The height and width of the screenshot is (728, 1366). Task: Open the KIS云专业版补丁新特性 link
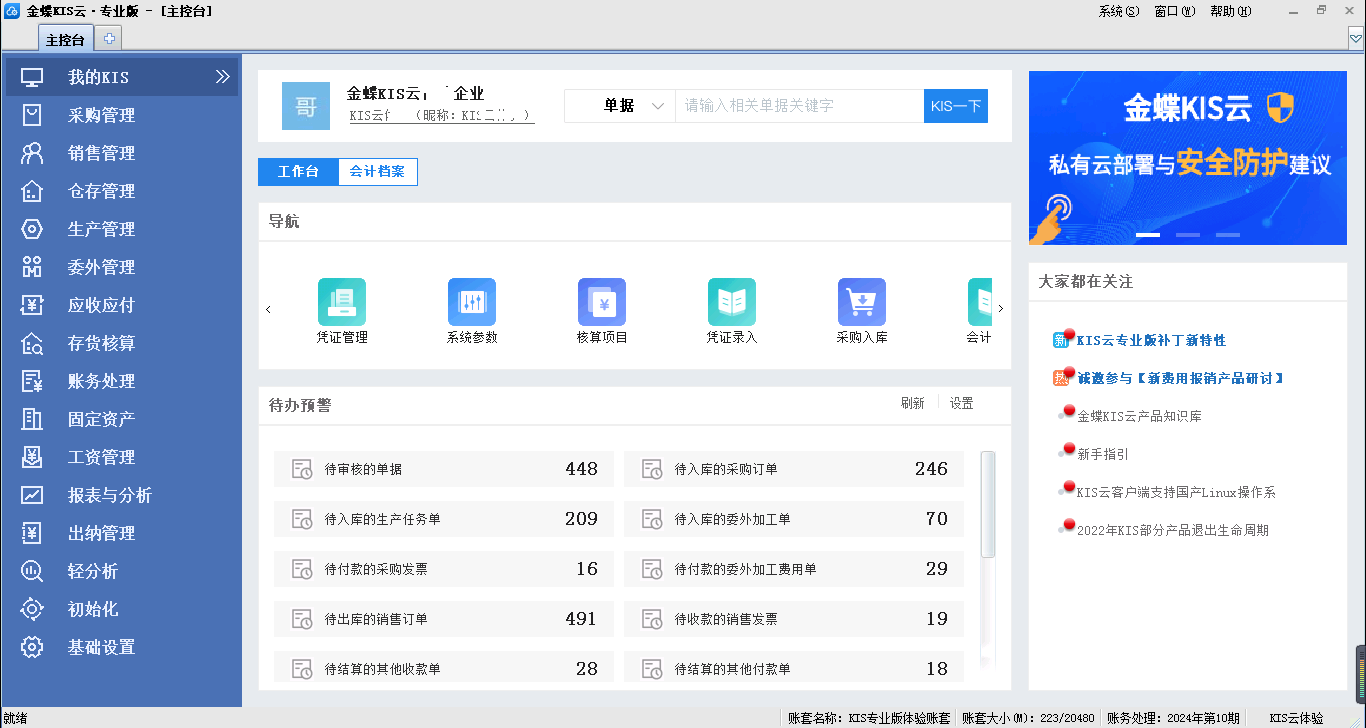tap(1151, 340)
